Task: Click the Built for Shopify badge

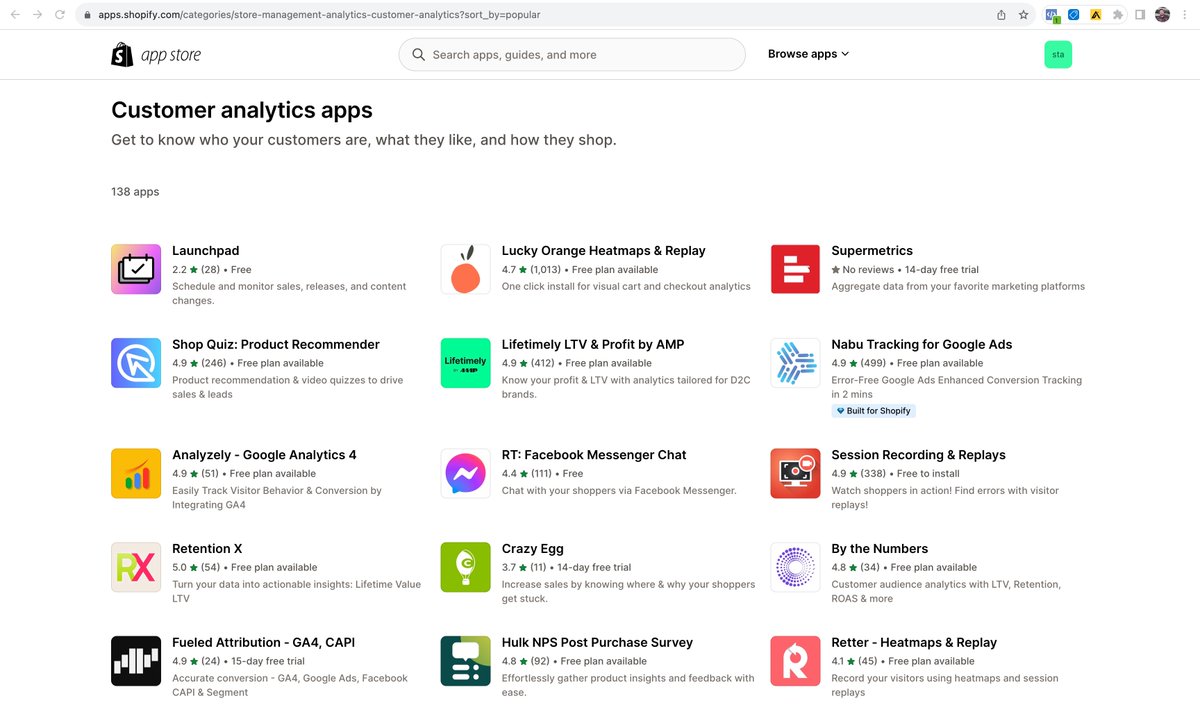Action: pos(873,411)
